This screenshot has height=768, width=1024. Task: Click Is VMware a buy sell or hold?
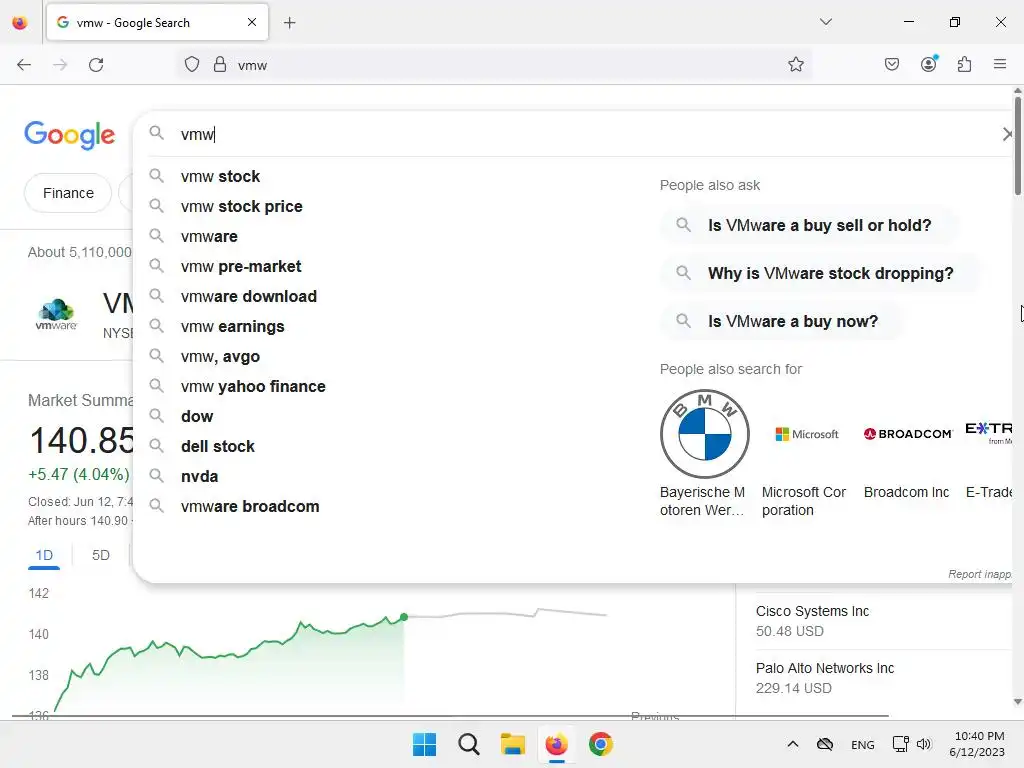(x=809, y=225)
